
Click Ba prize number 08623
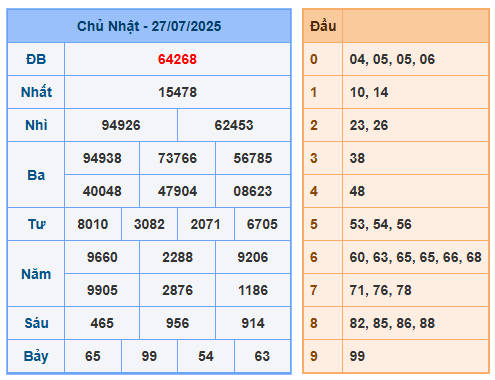click(253, 191)
